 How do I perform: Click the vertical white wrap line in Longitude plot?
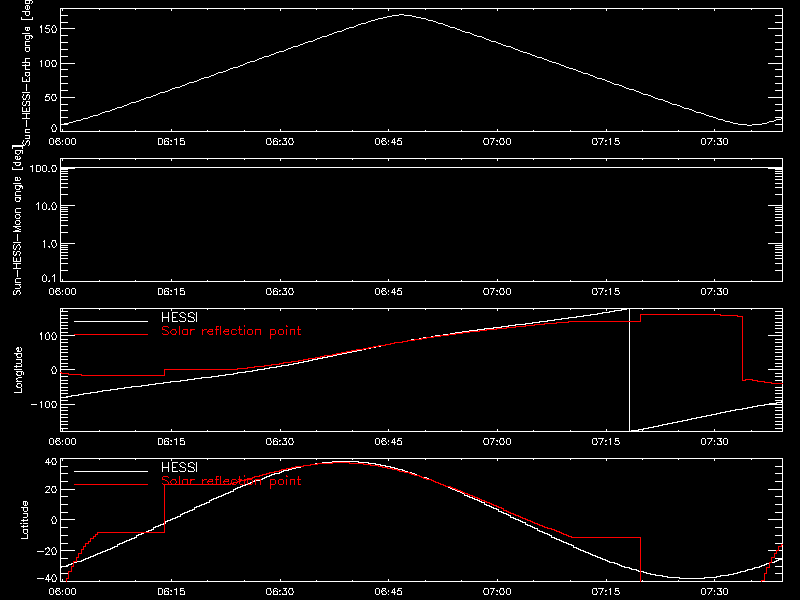[x=630, y=370]
